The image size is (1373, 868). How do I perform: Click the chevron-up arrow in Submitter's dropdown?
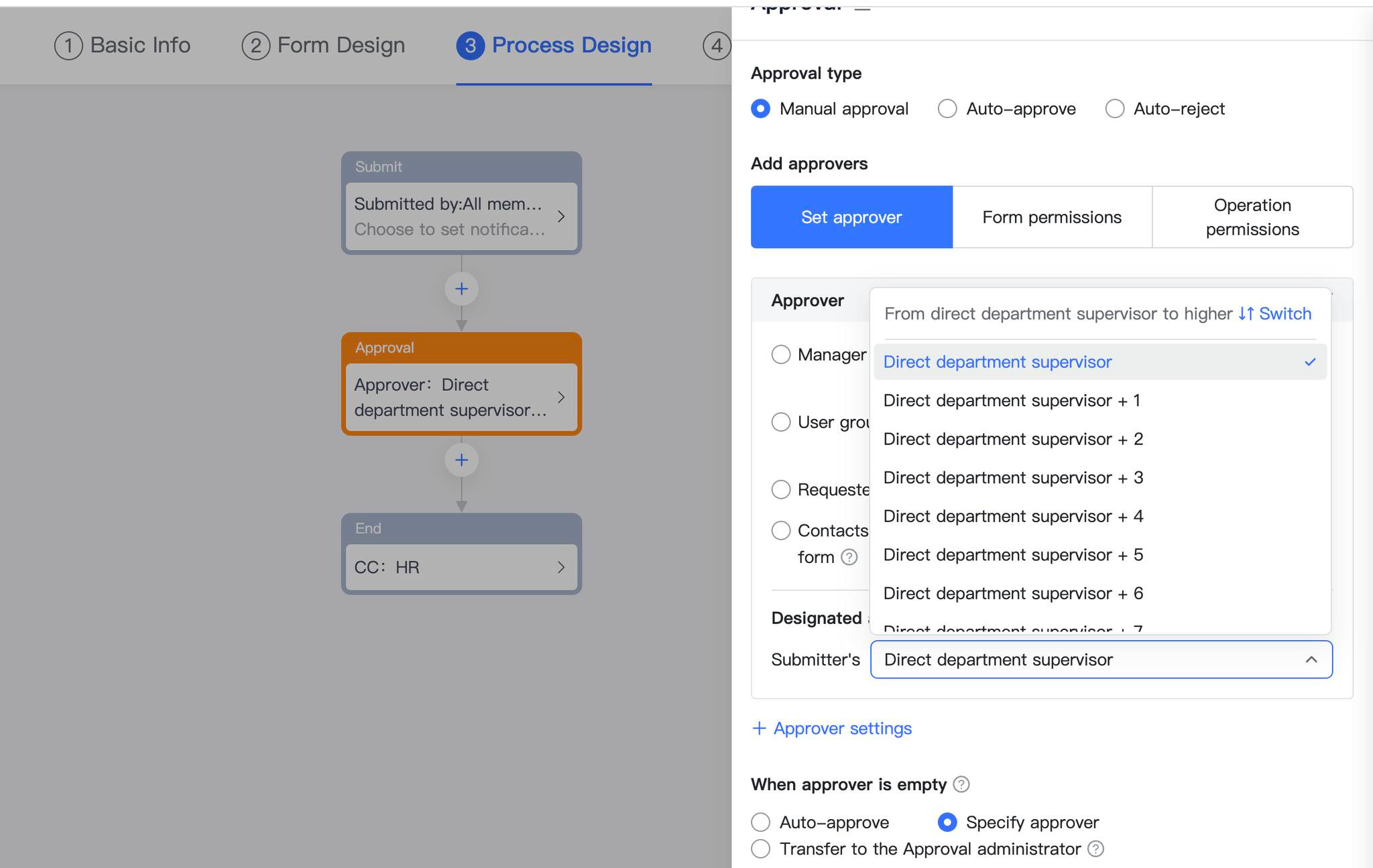[1311, 660]
